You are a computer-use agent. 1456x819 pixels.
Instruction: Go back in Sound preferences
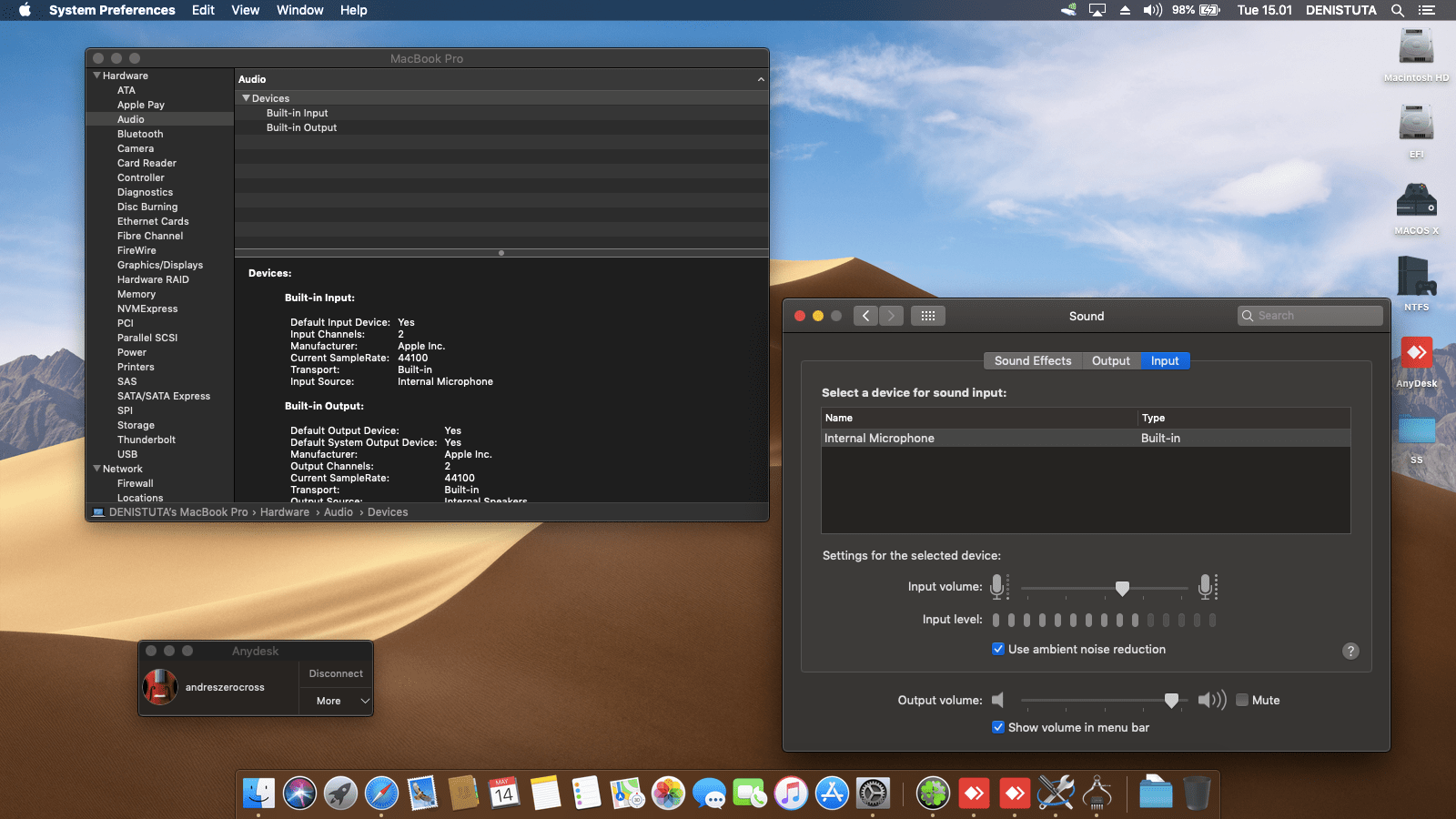865,316
